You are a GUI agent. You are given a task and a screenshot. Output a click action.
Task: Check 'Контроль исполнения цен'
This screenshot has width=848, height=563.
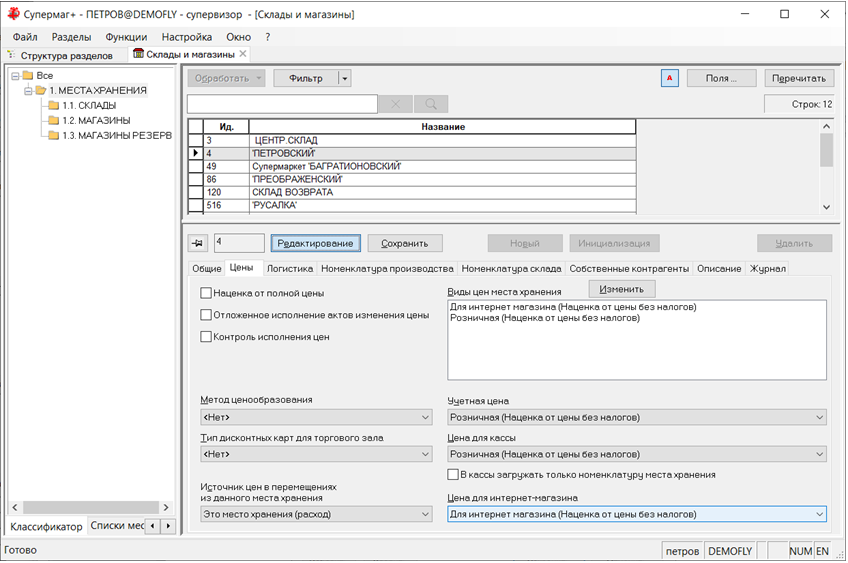point(206,336)
